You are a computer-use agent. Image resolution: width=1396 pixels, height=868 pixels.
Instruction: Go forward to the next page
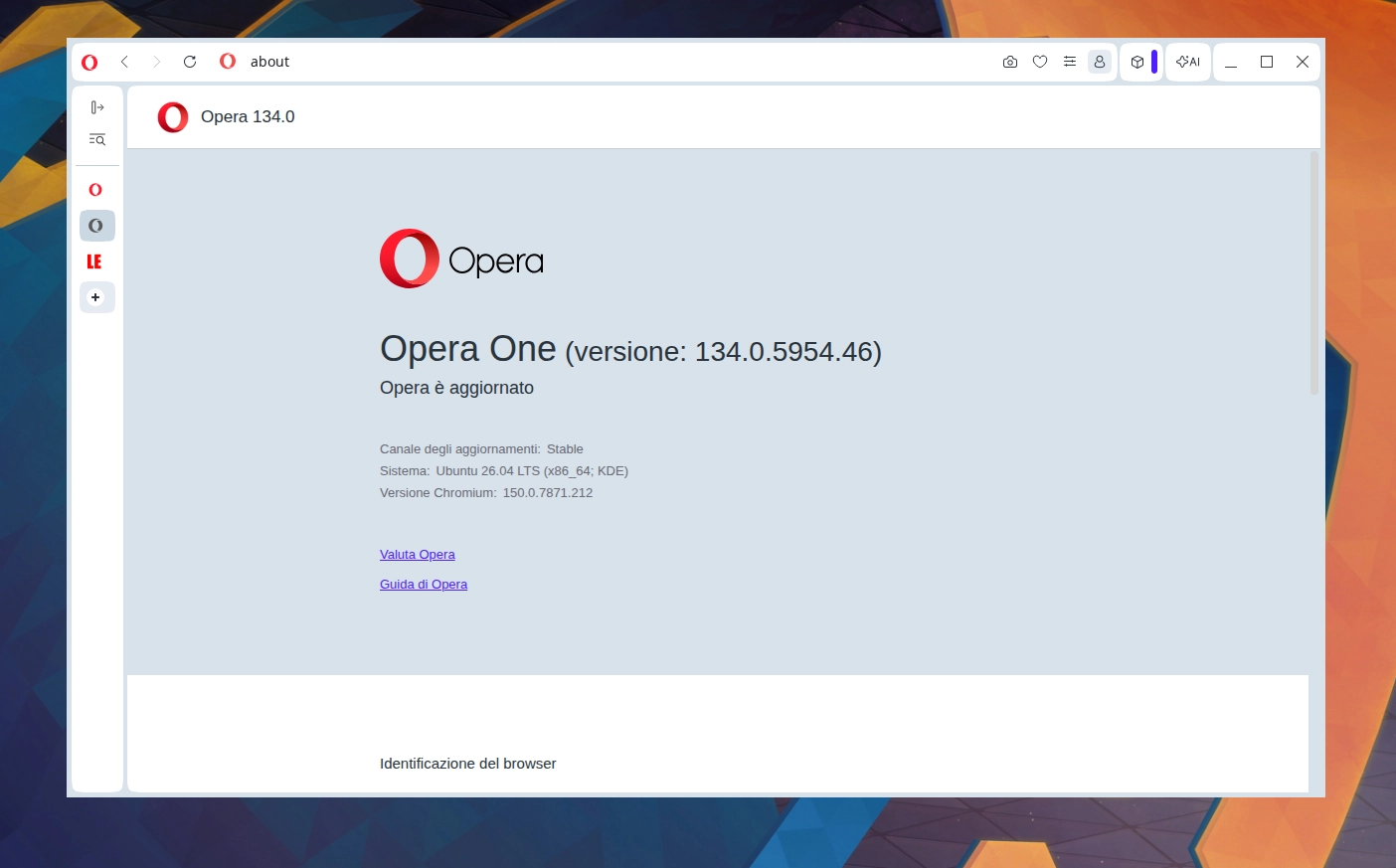click(x=156, y=62)
